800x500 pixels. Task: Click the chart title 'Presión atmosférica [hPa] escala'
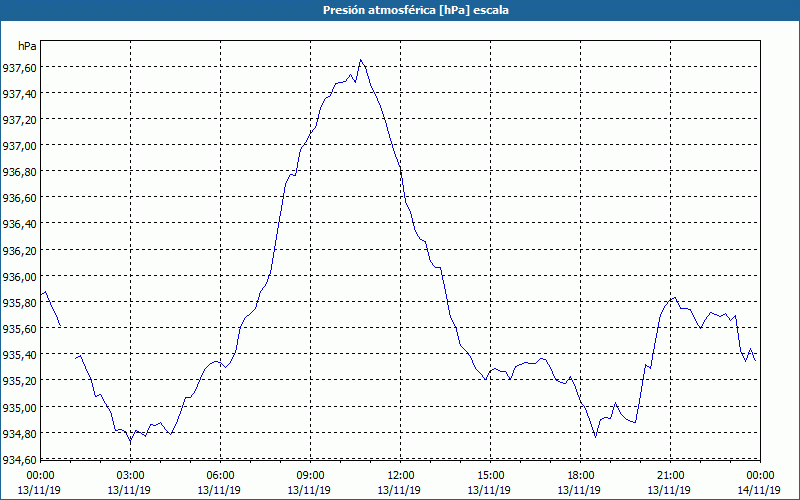pos(415,10)
